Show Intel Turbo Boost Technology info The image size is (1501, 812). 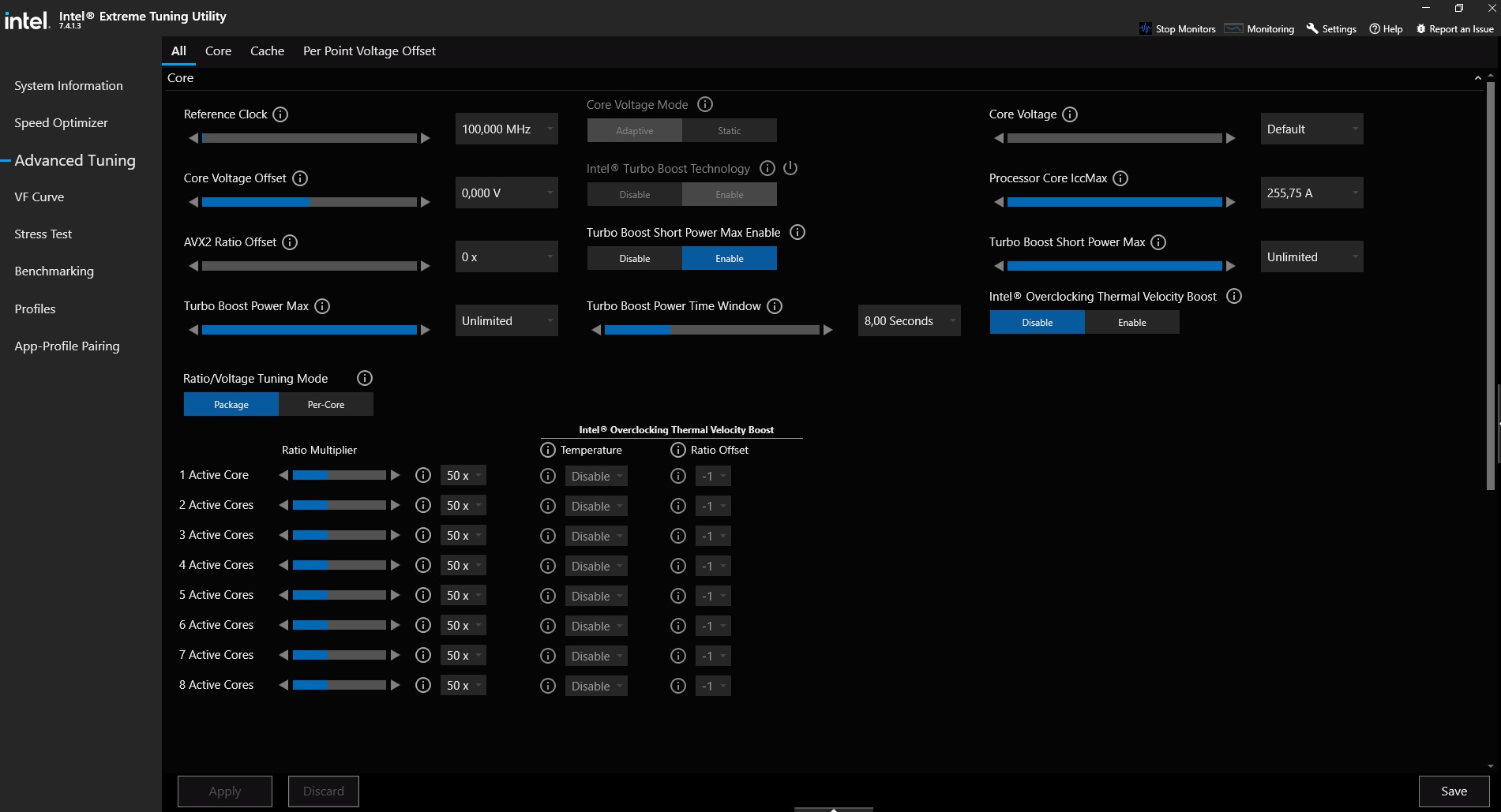[767, 168]
